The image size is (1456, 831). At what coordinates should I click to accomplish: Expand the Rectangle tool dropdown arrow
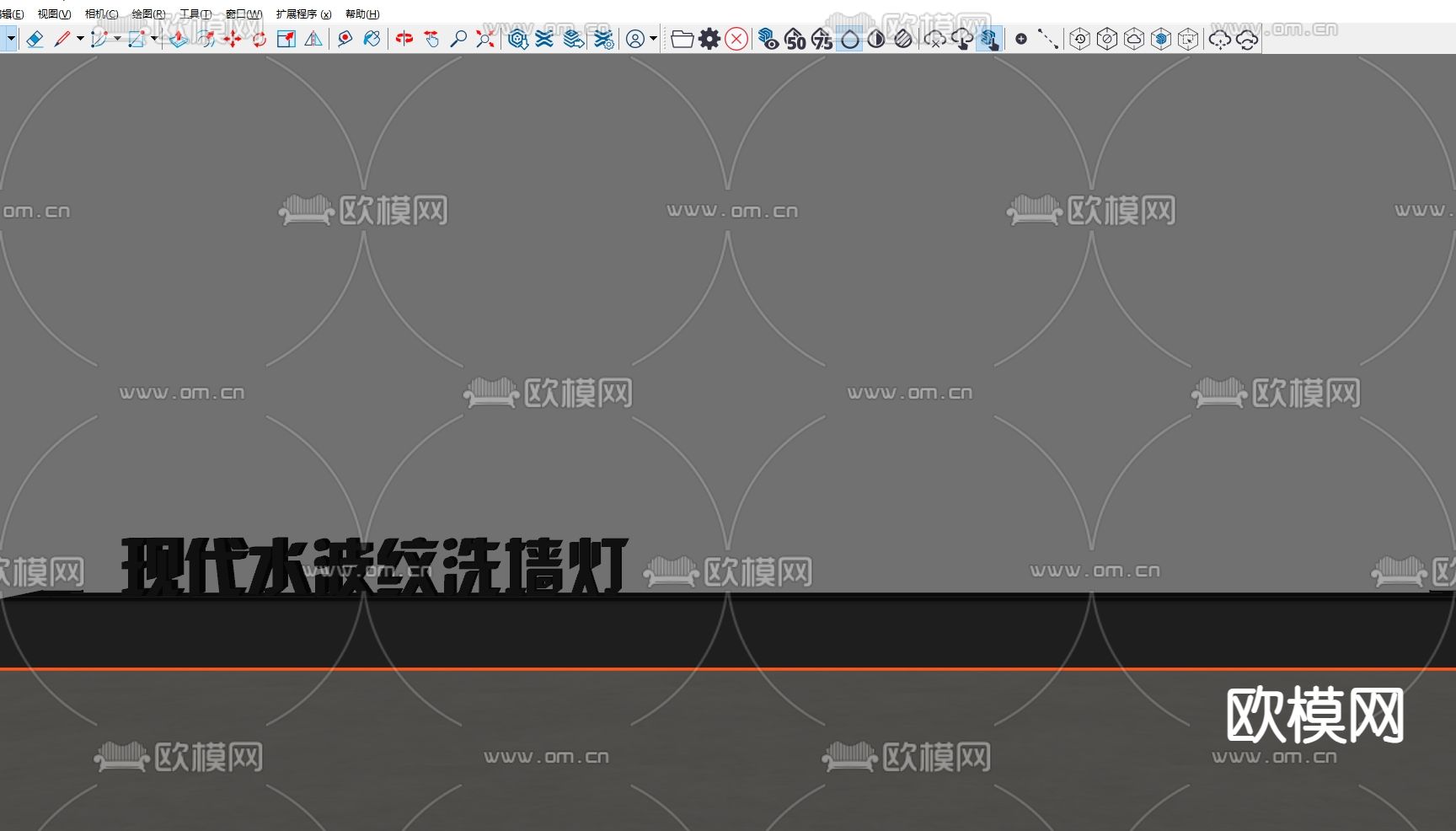click(x=154, y=39)
